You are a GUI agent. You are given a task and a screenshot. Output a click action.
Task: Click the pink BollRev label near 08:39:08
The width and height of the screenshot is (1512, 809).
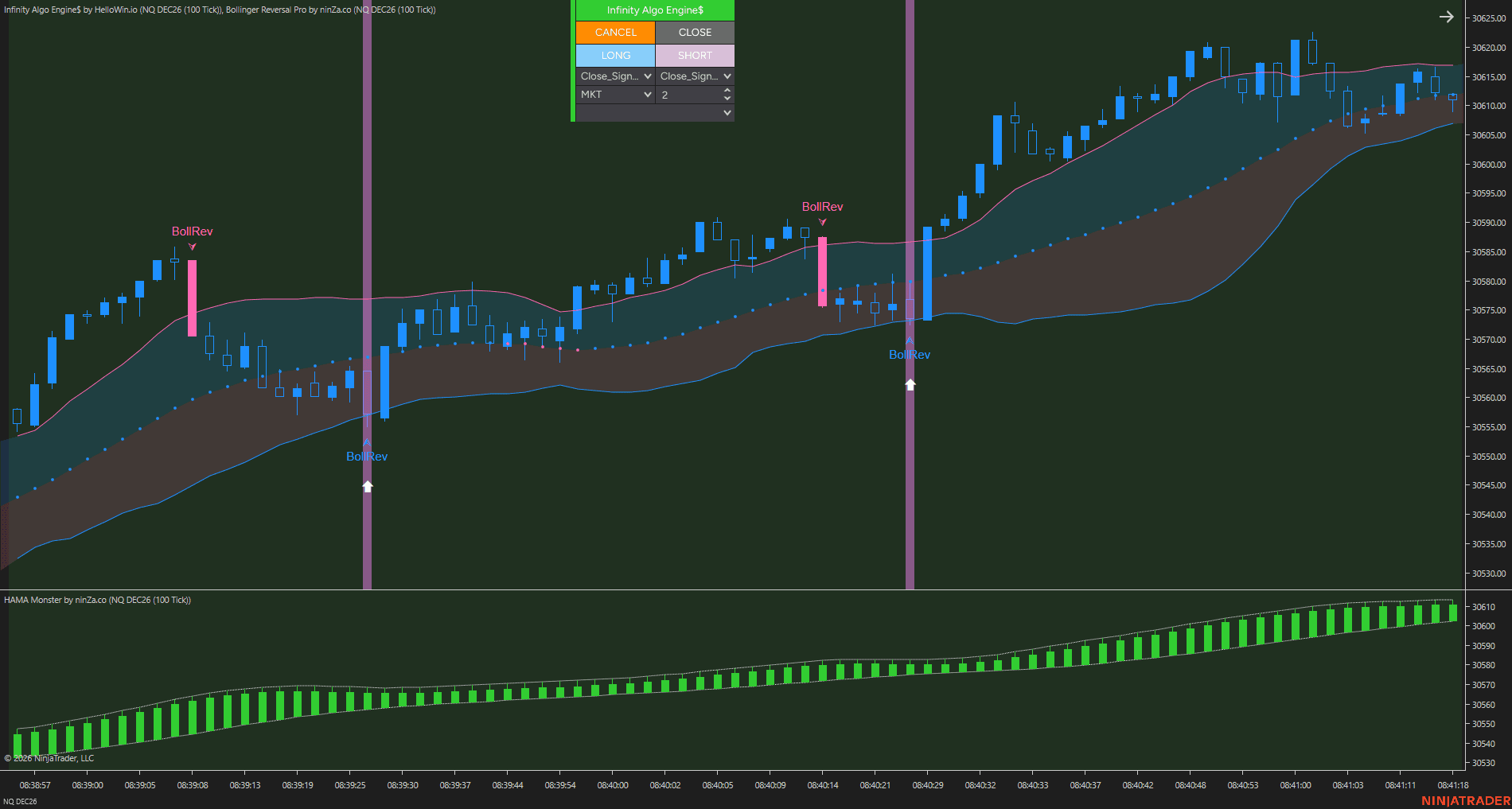pos(193,231)
